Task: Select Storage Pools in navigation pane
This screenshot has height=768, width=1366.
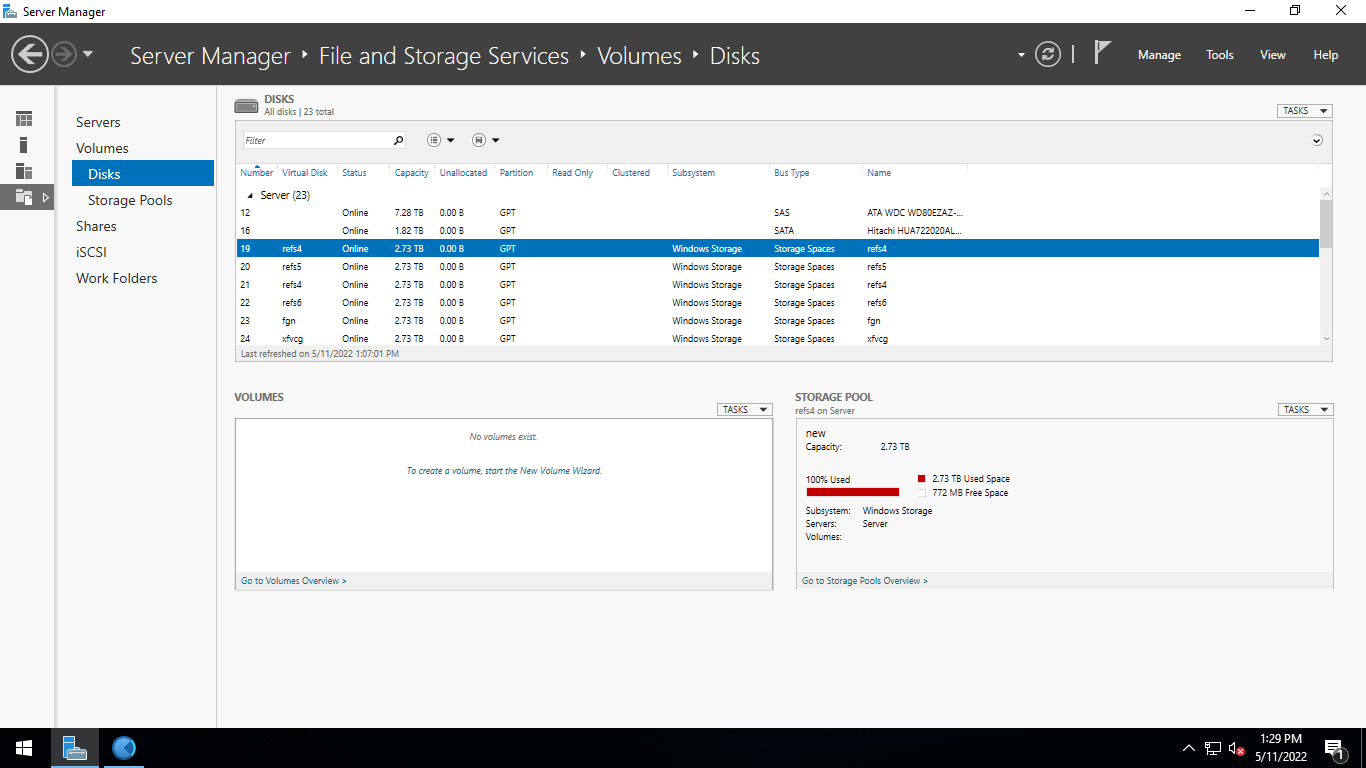Action: tap(130, 200)
